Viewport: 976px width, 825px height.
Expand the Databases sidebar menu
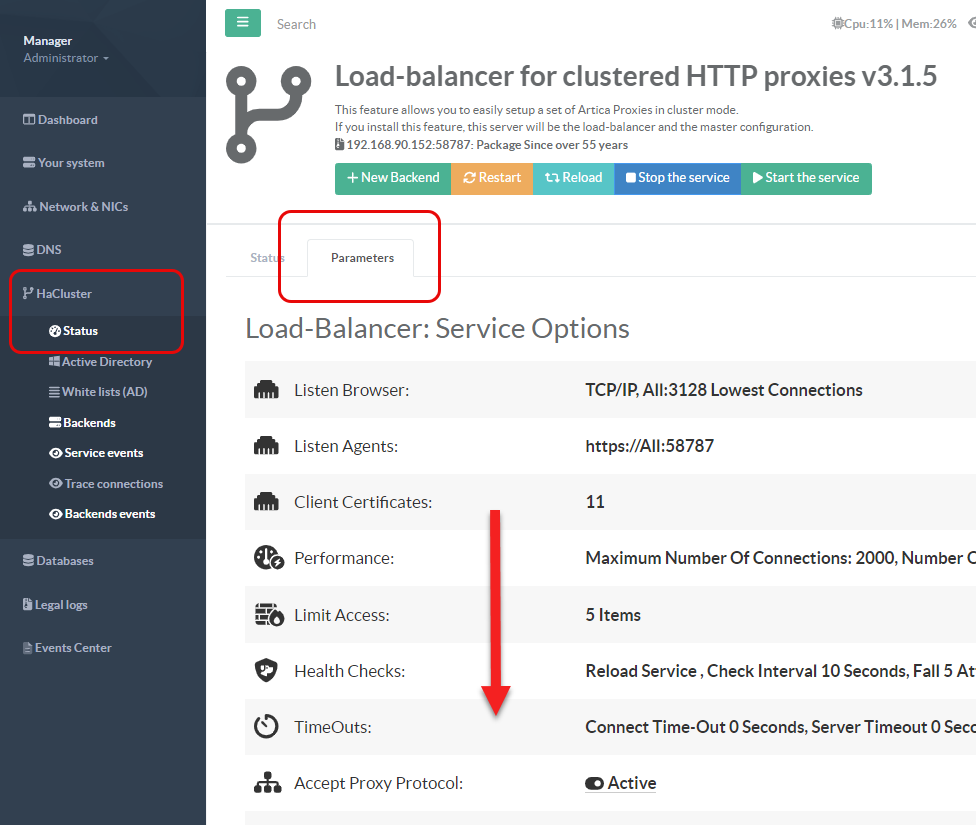coord(64,561)
